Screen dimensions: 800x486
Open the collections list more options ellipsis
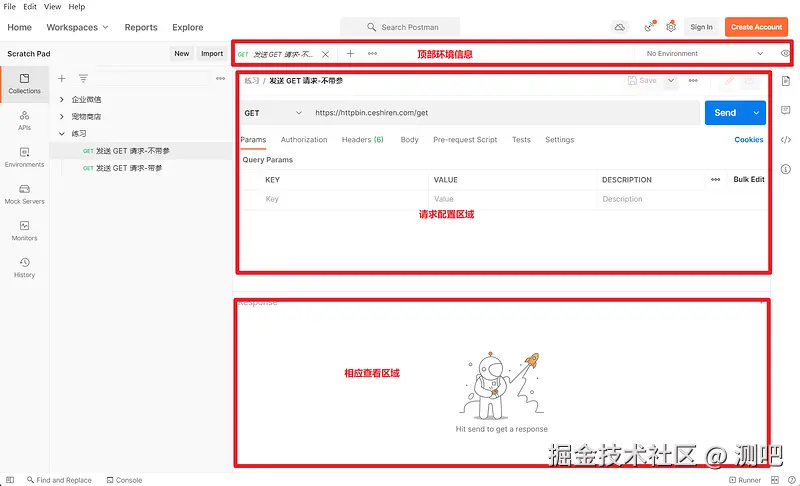220,79
